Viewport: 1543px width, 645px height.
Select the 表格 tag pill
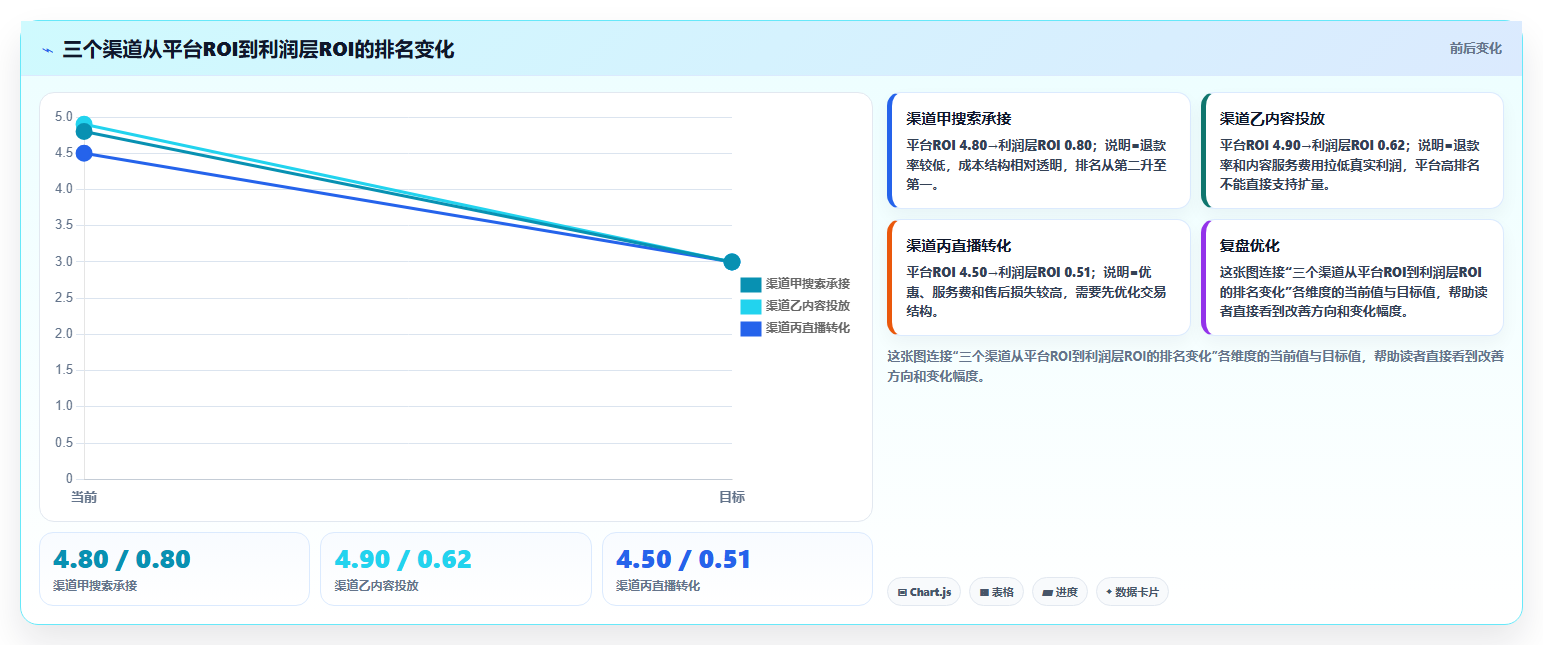coord(996,592)
